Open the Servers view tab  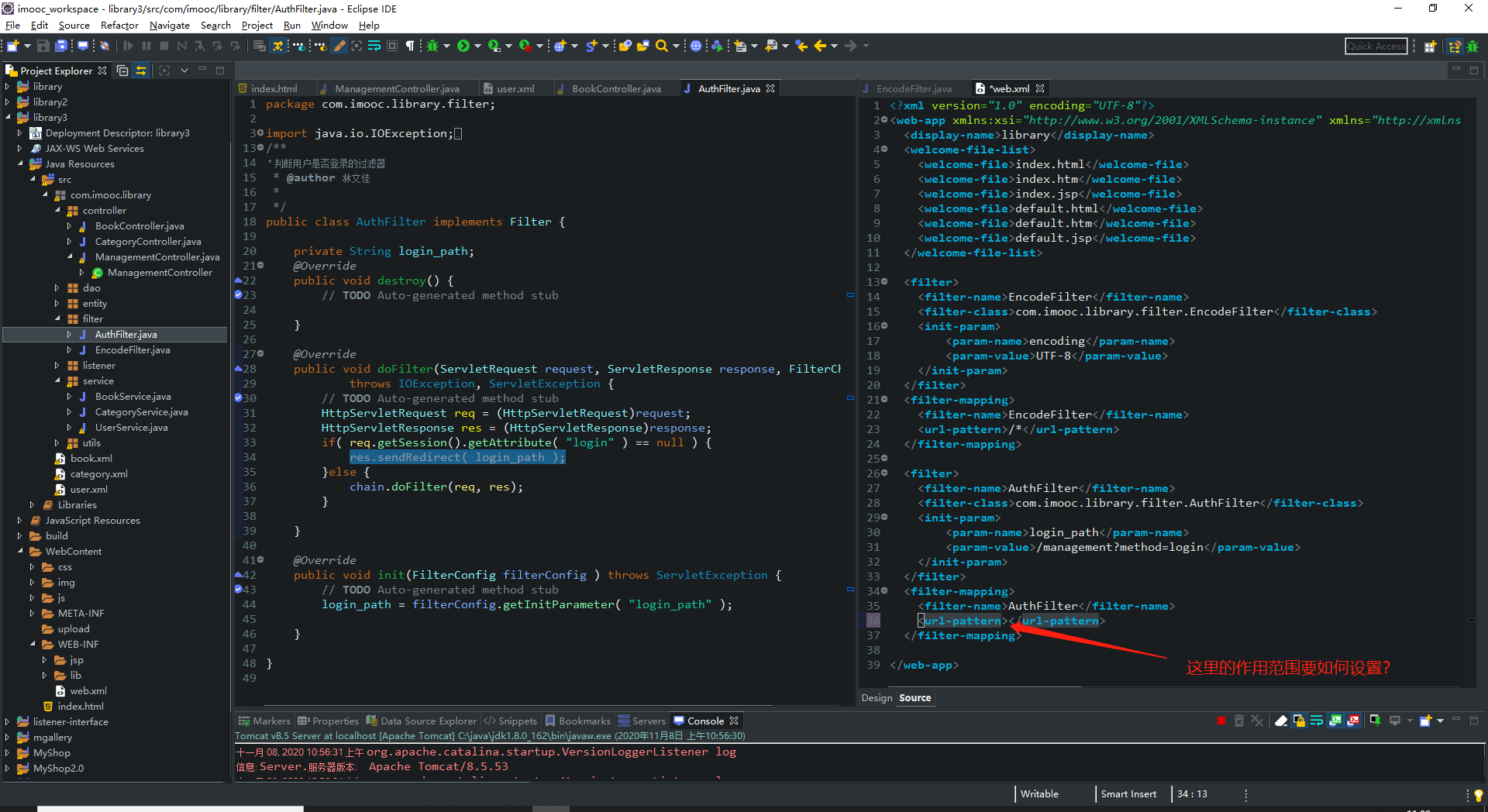click(642, 721)
